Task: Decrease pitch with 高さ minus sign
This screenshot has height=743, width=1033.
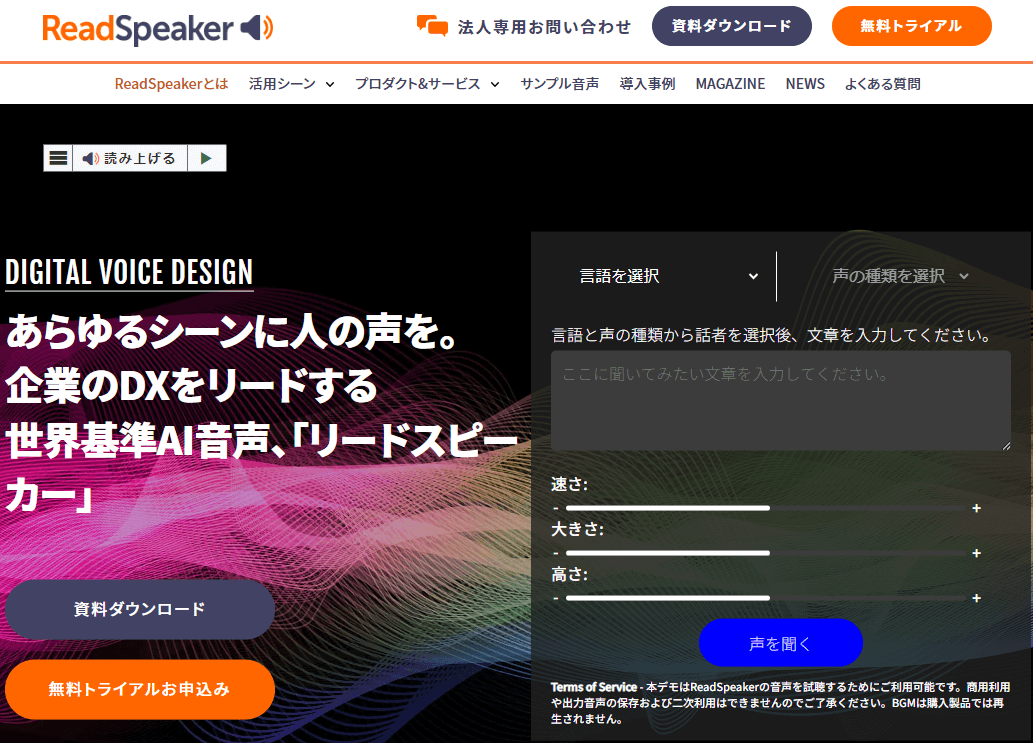Action: point(556,597)
